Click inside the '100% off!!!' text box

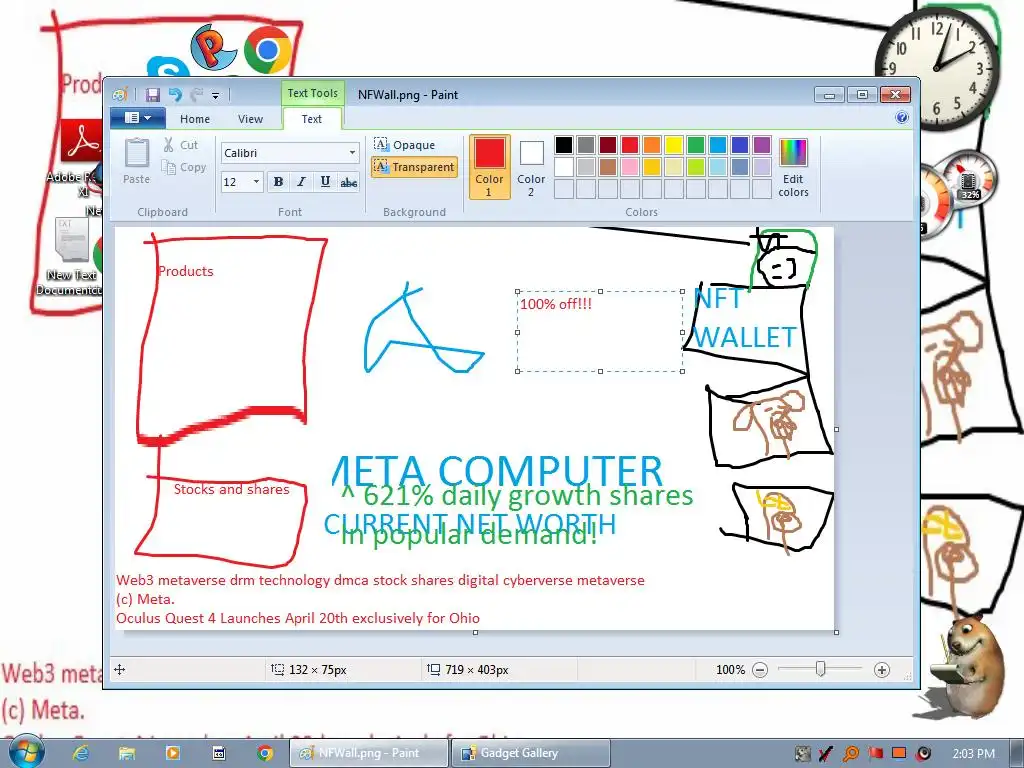600,331
